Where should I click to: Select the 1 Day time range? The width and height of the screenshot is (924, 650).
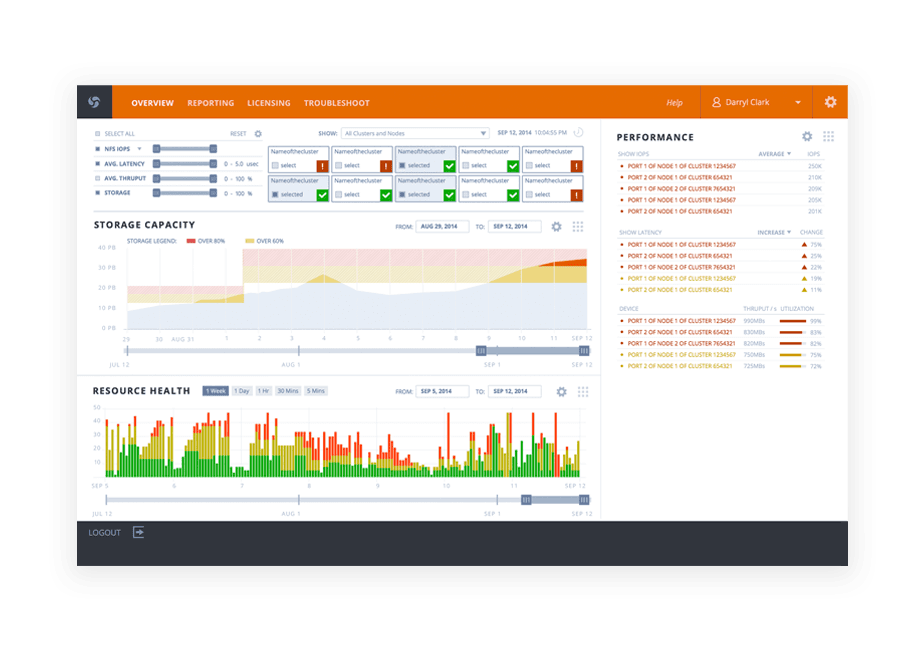pyautogui.click(x=242, y=391)
